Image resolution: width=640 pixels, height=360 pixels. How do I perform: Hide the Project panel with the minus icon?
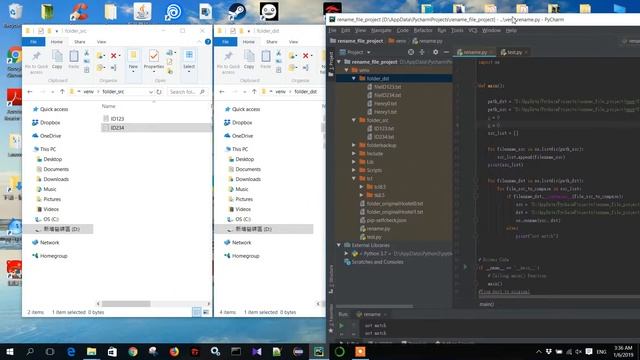[446, 52]
